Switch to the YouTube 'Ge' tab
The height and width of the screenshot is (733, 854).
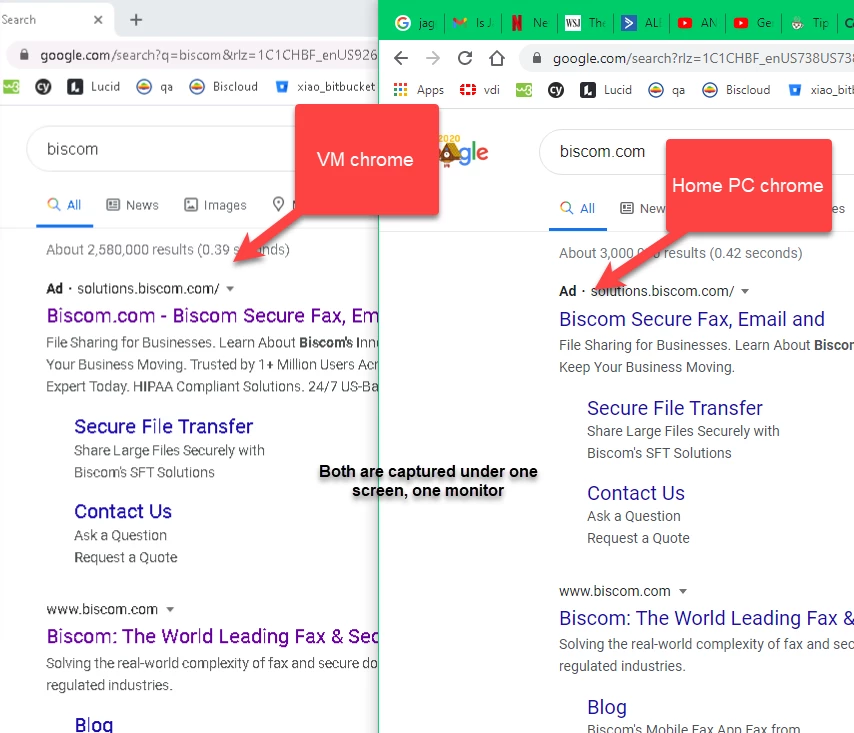click(754, 23)
